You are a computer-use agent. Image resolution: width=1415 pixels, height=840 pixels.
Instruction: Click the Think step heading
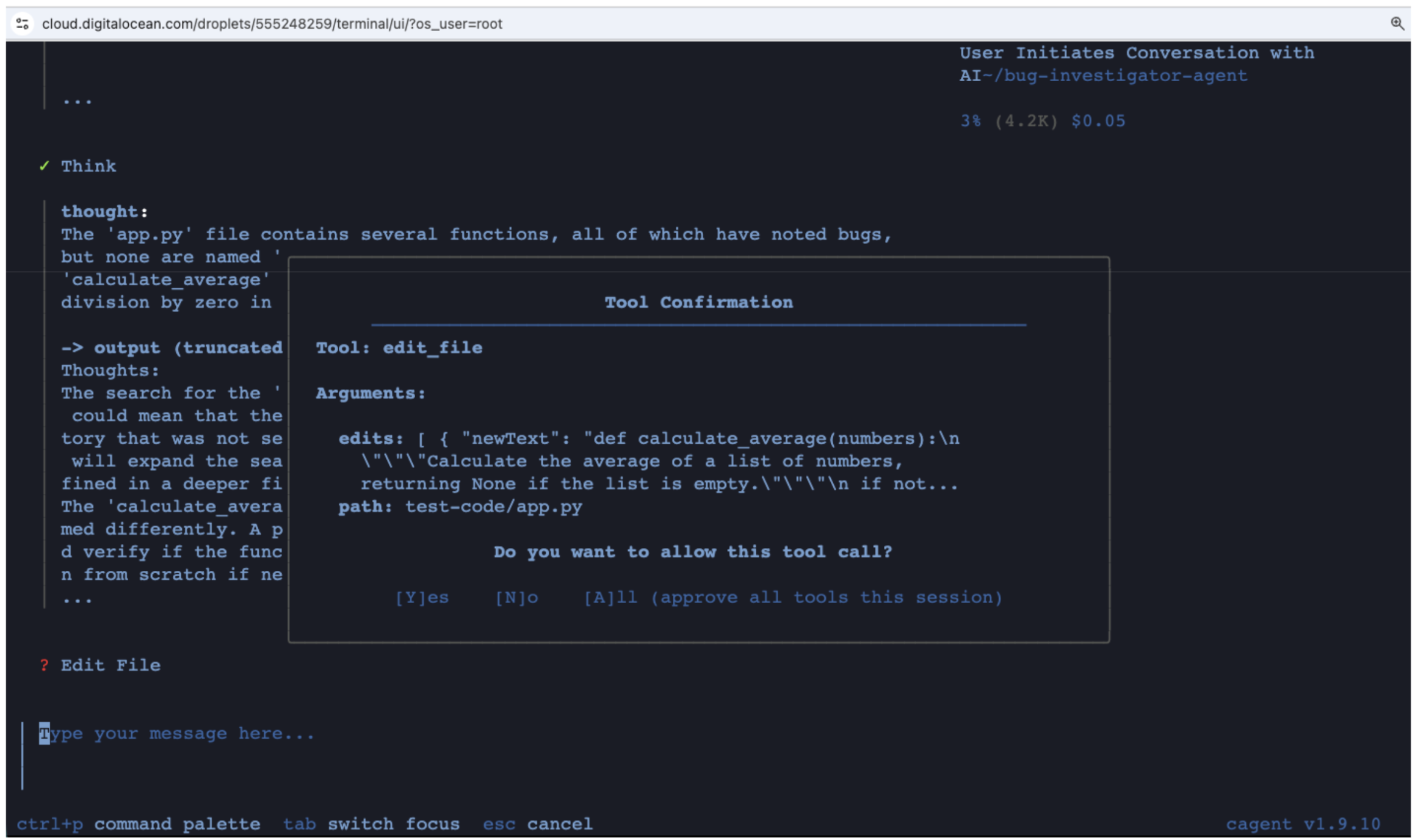(89, 166)
